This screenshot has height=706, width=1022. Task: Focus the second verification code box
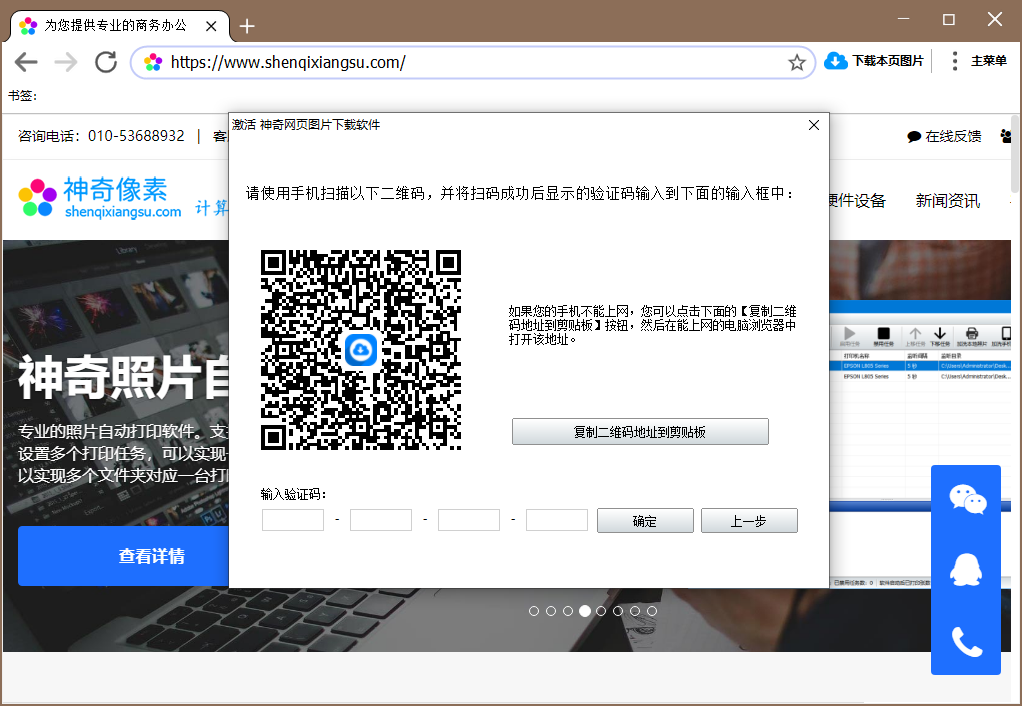click(381, 520)
